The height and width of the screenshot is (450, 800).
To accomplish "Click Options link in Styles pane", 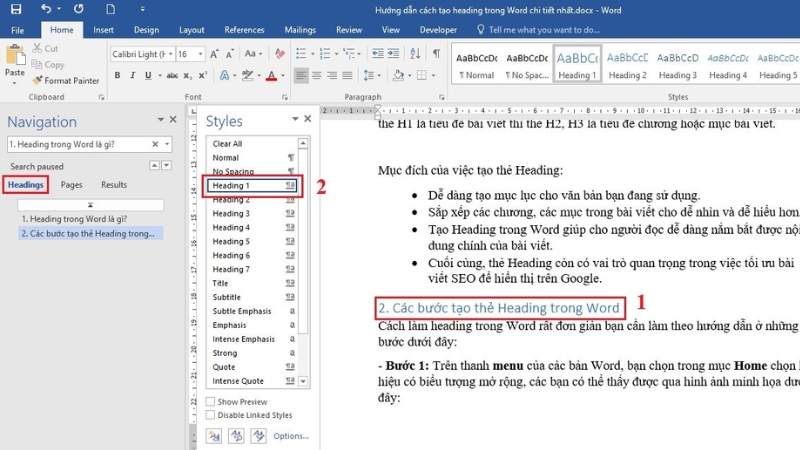I will (x=290, y=436).
